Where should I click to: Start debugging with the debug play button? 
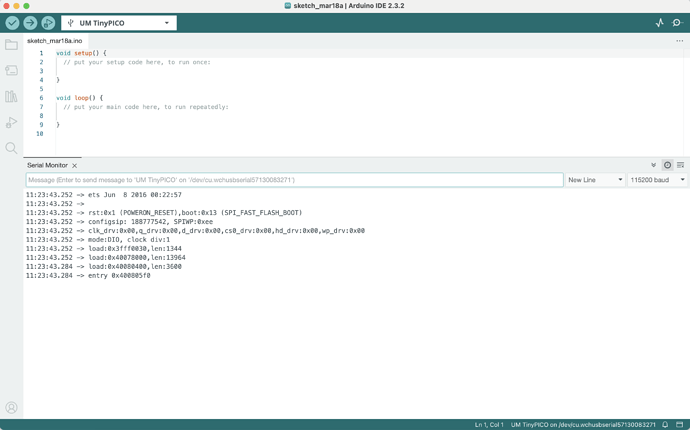[x=48, y=23]
